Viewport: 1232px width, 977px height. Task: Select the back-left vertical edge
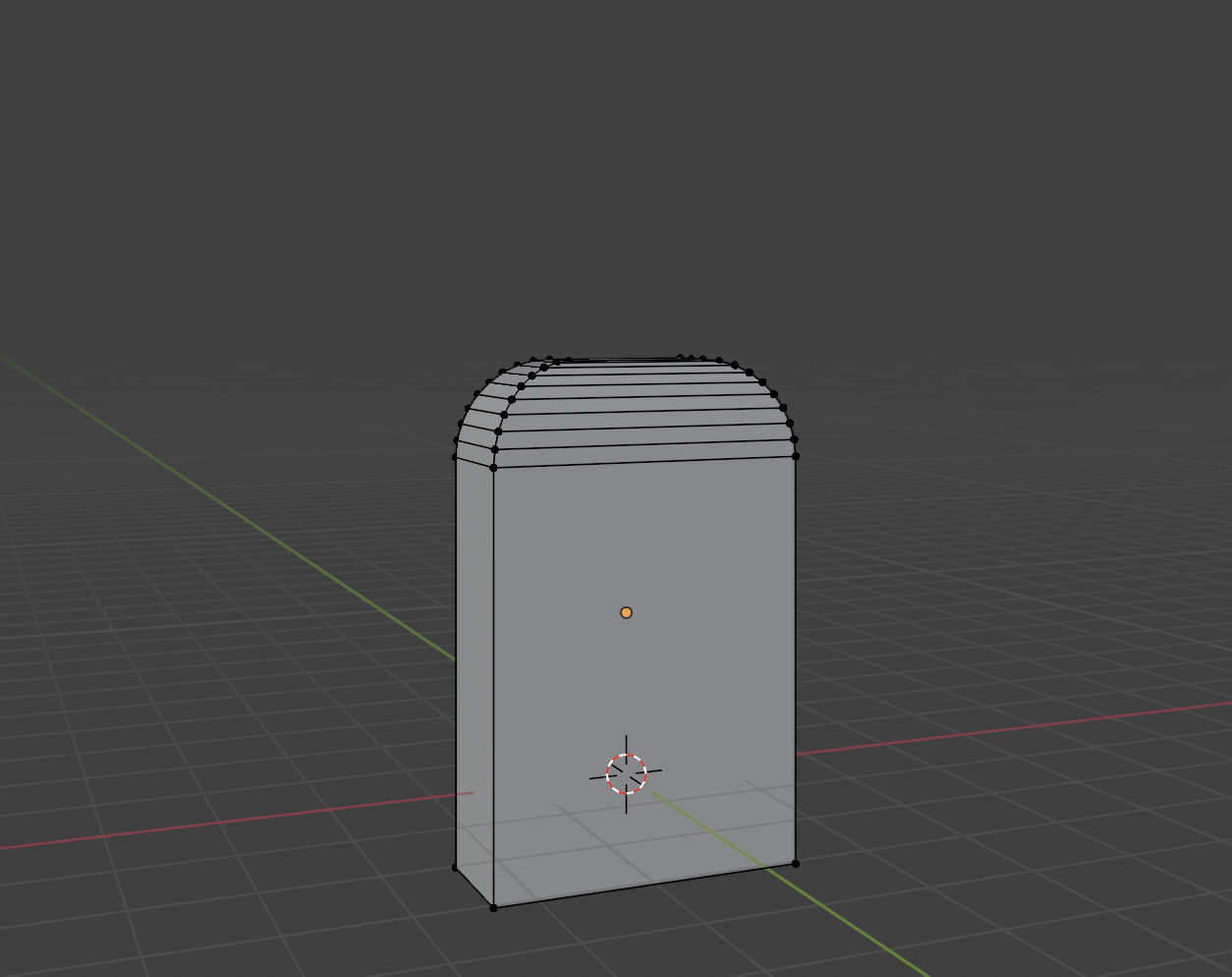click(x=456, y=659)
